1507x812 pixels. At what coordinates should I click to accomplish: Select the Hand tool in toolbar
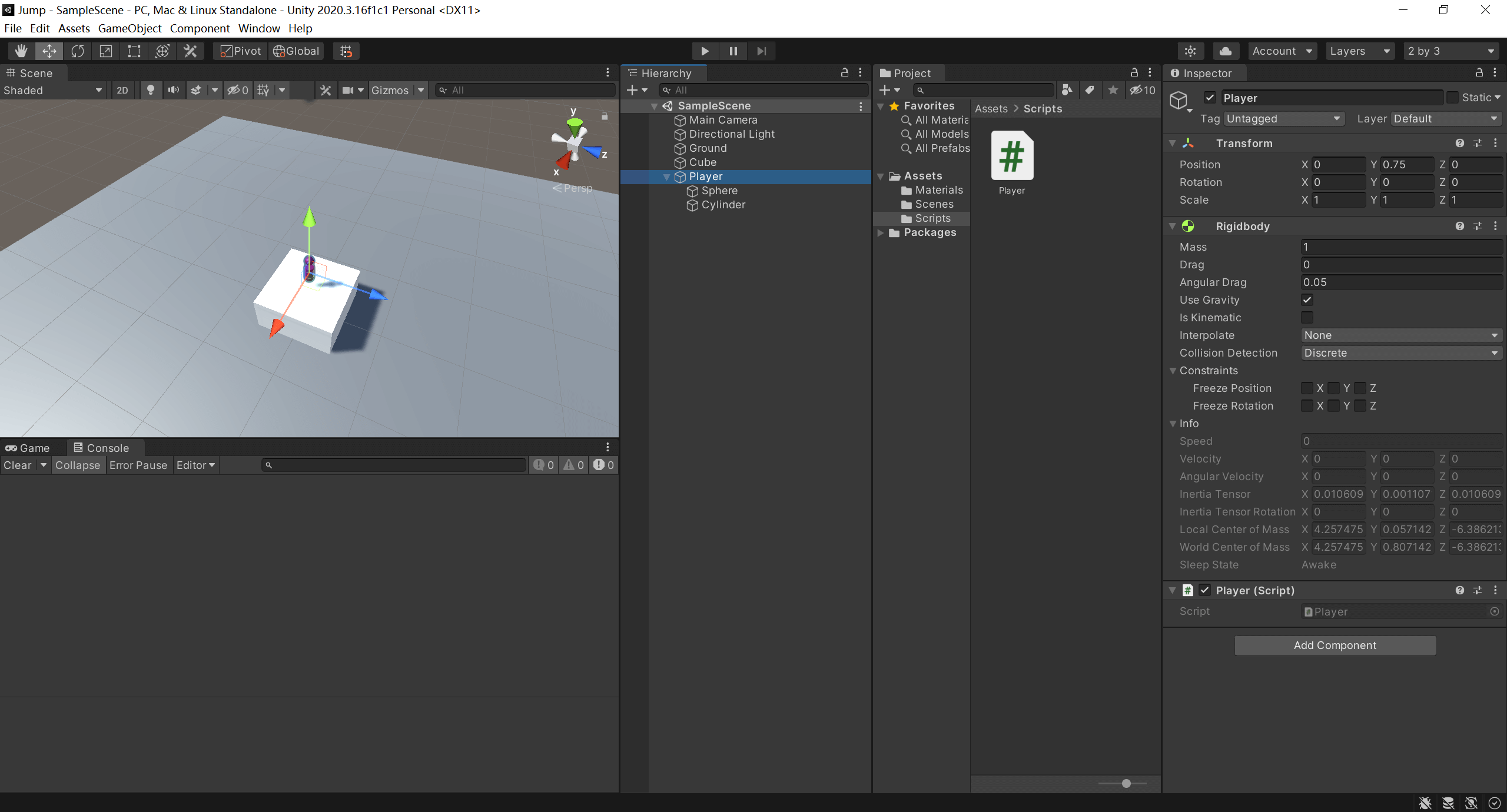point(21,51)
